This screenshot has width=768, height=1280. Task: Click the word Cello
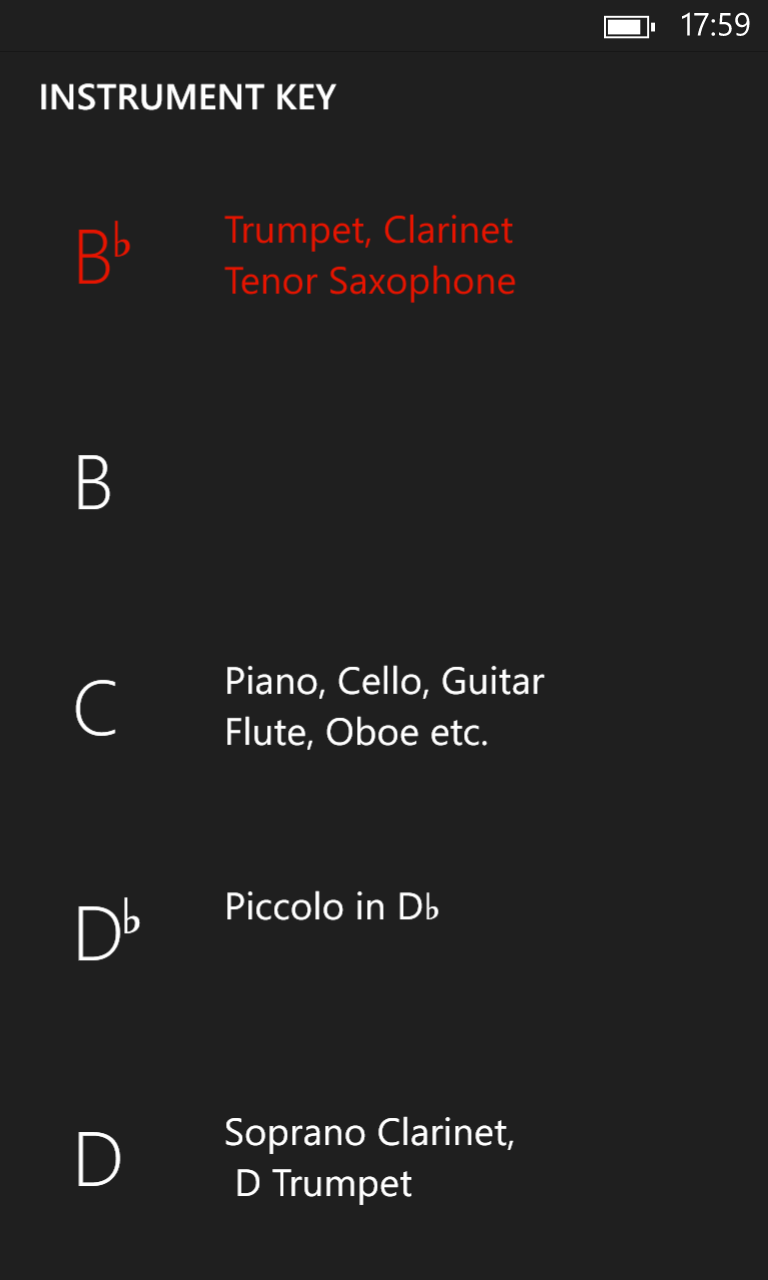point(379,682)
